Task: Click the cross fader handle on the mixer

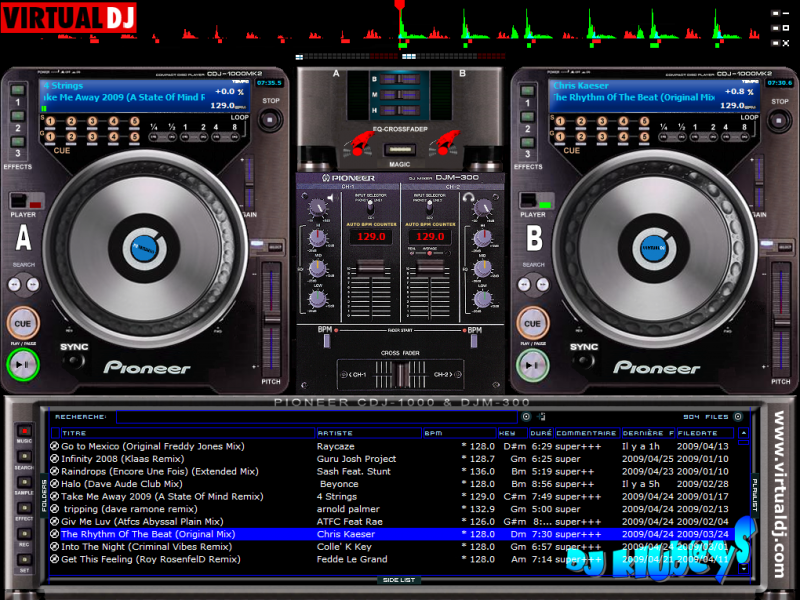Action: [403, 374]
